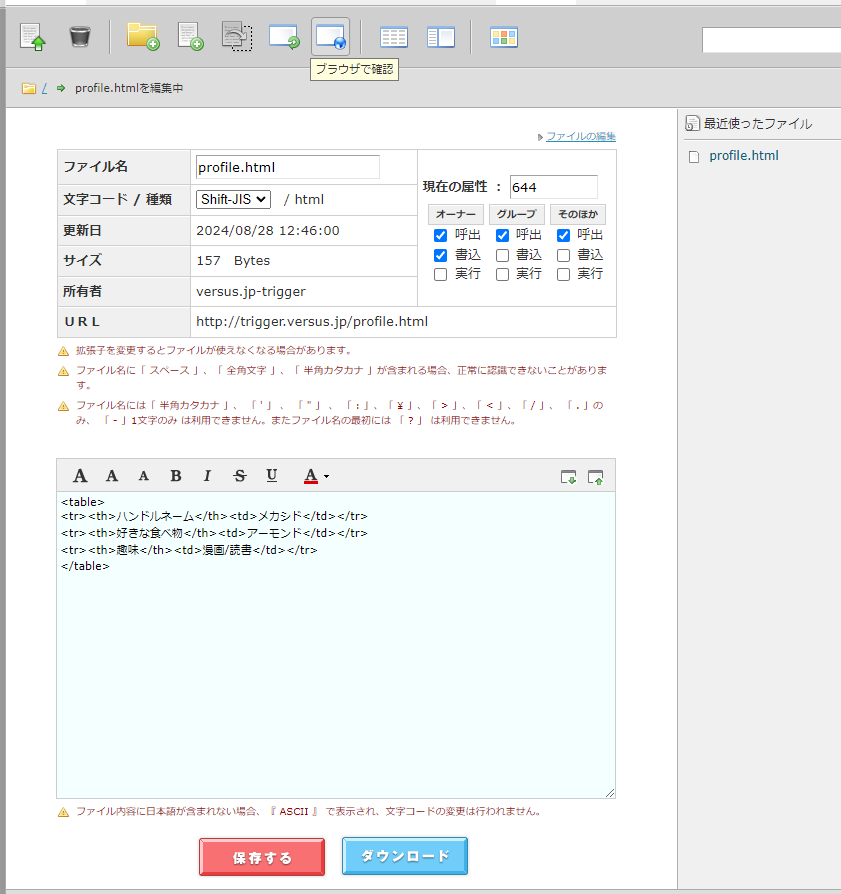Toggle owner 実行 execute checkbox
The width and height of the screenshot is (841, 894).
click(440, 274)
